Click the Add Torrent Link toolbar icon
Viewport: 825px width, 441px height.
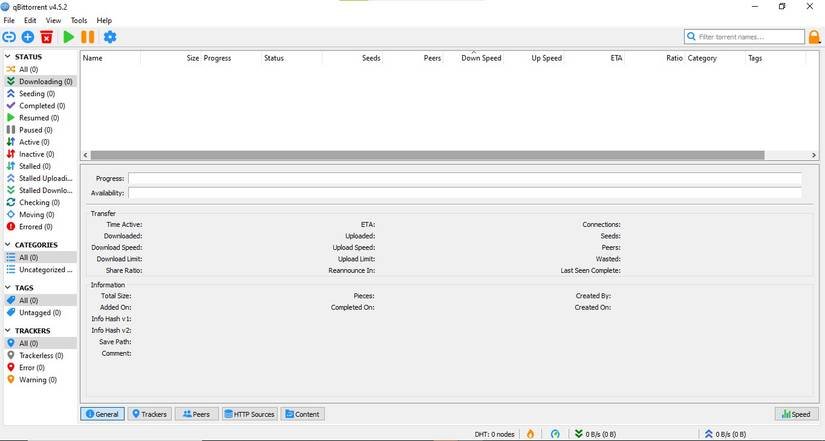9,37
